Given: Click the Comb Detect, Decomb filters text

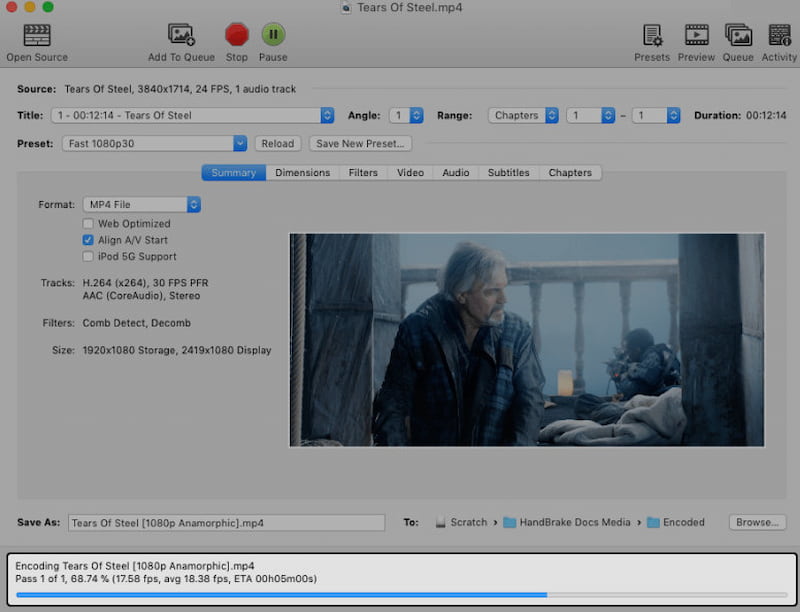Looking at the screenshot, I should [137, 323].
